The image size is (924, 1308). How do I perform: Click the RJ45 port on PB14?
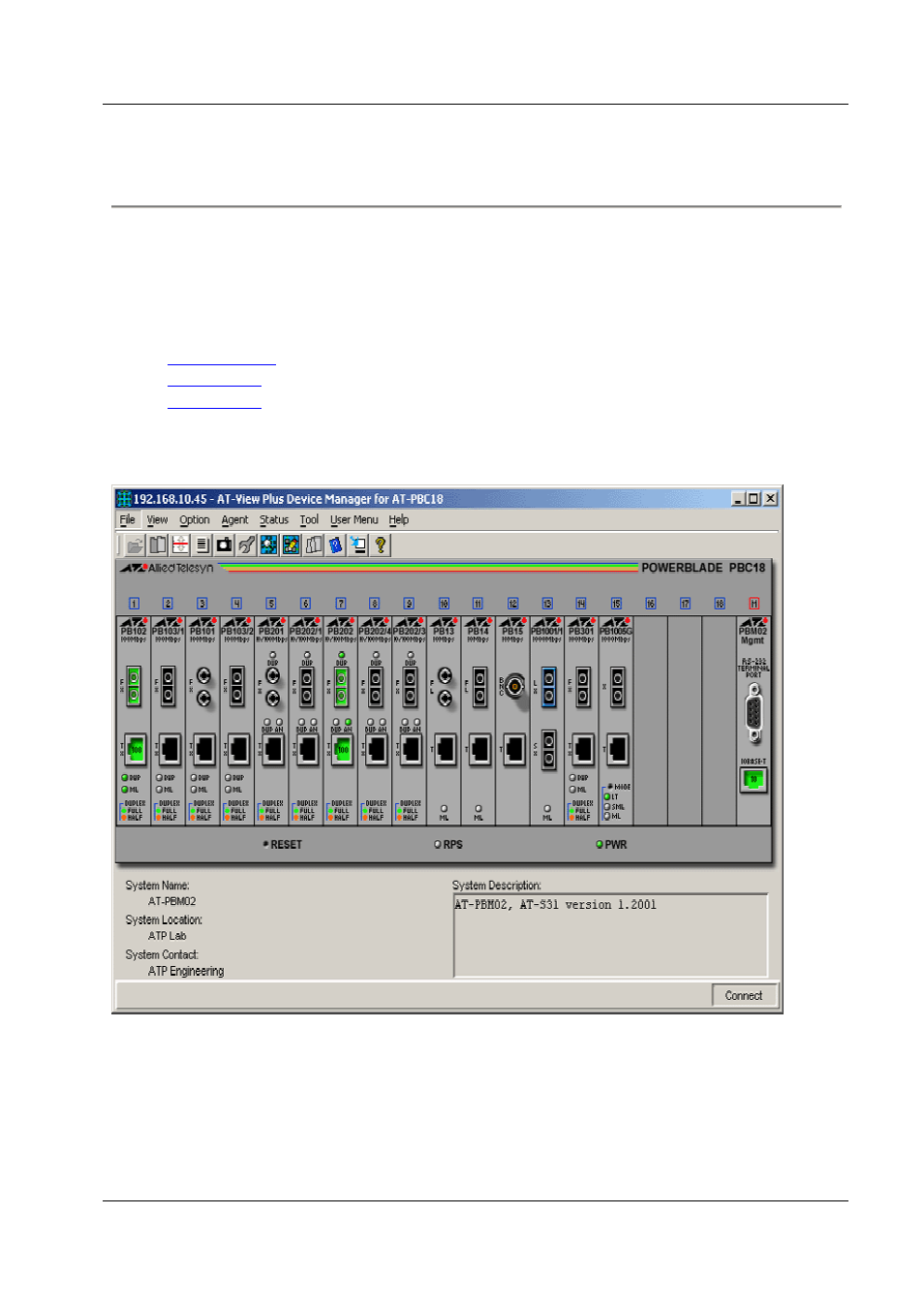(x=479, y=749)
